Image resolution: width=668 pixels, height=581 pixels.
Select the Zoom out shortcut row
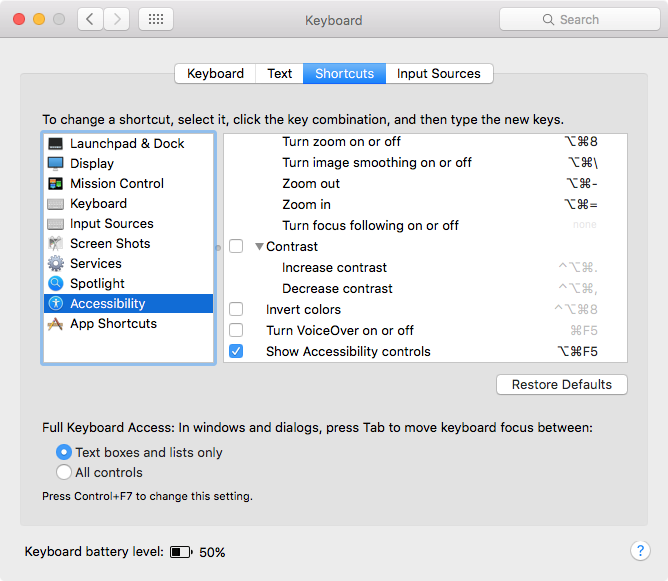pyautogui.click(x=425, y=184)
